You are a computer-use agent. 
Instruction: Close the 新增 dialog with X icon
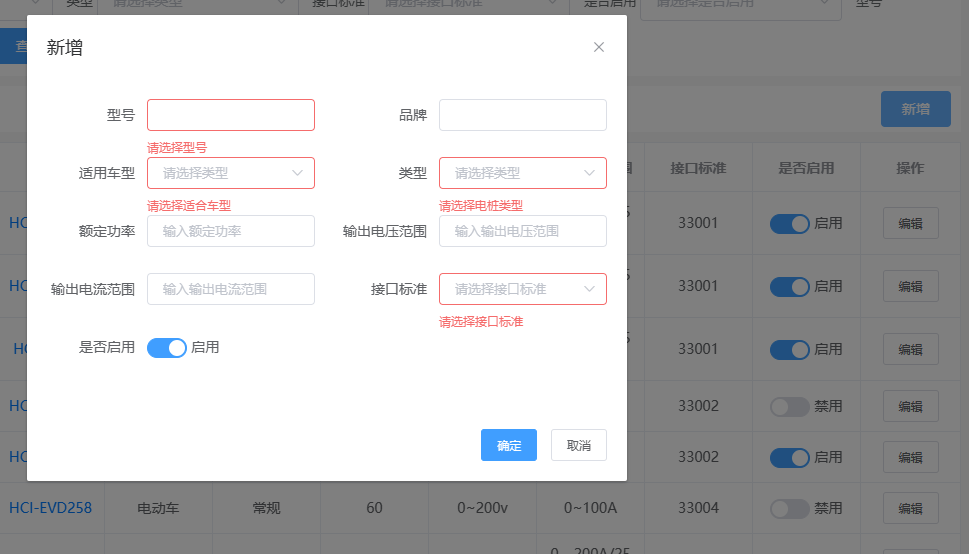[x=599, y=47]
